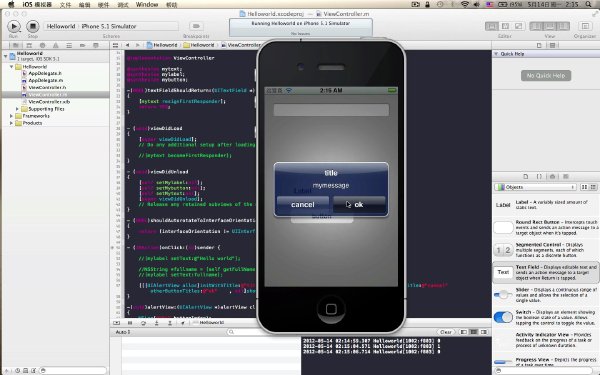
Task: Select the Segmented Control library object
Action: 546,250
